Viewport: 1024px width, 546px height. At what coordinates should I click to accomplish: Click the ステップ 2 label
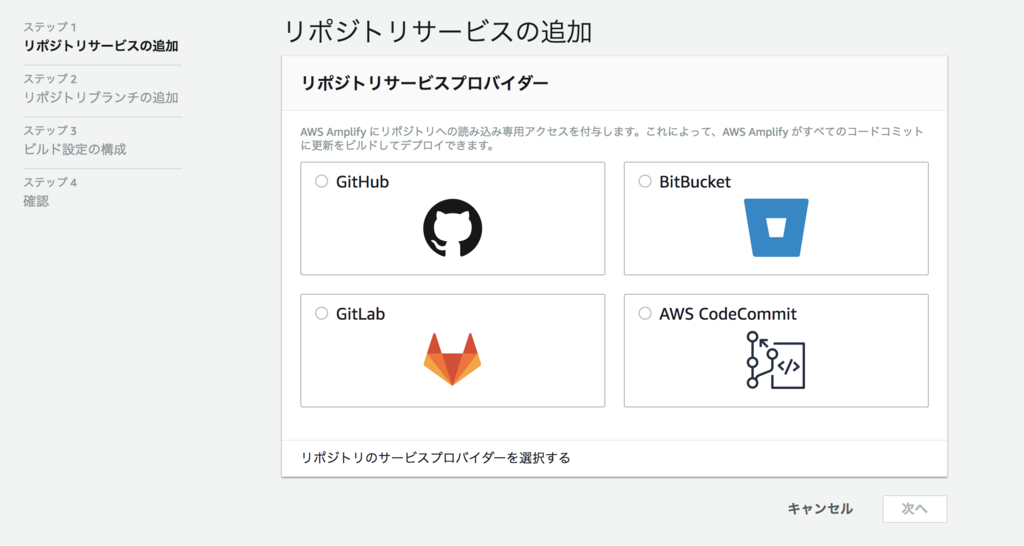[50, 78]
